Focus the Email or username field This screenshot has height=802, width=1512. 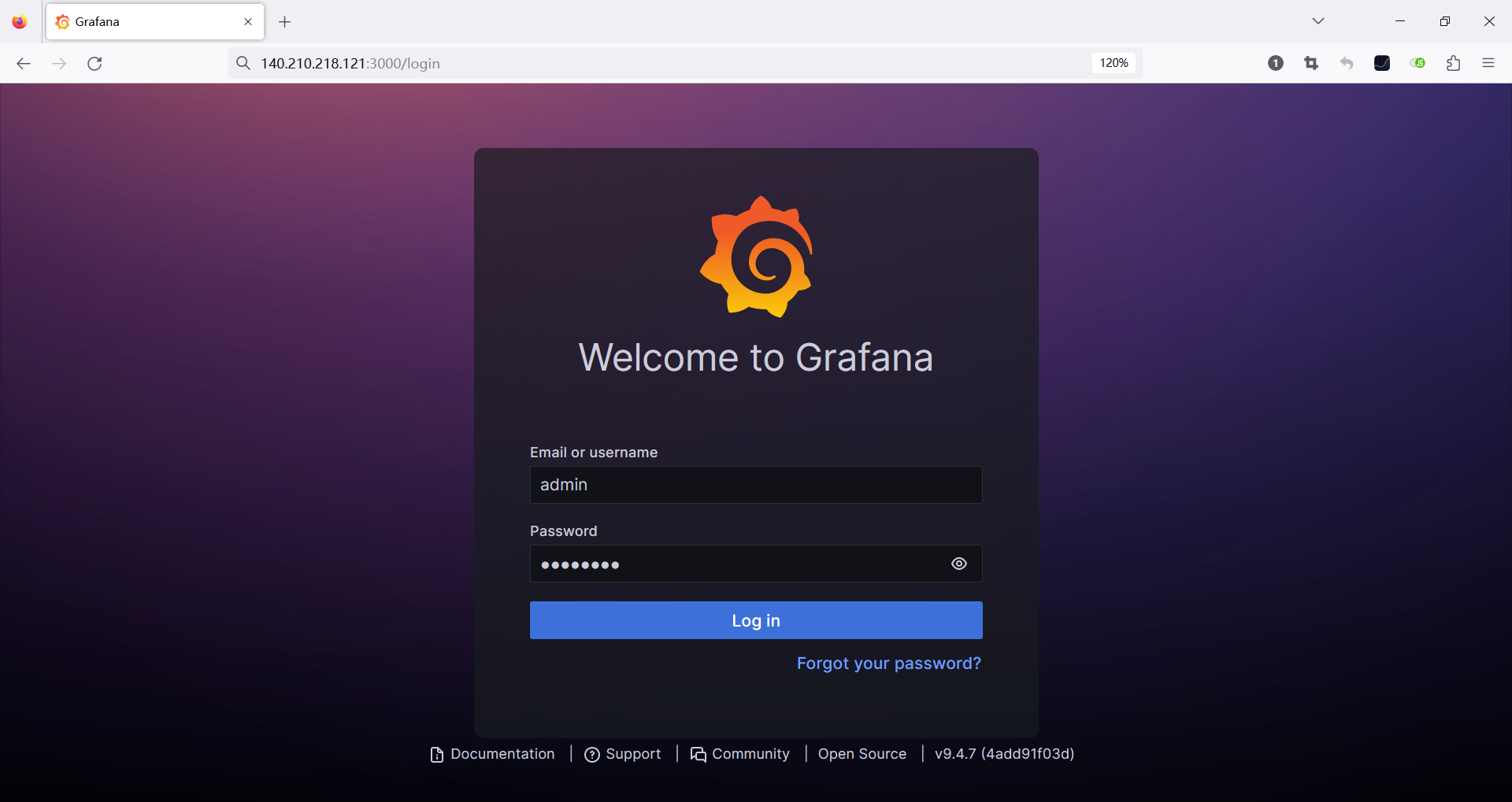(x=756, y=485)
